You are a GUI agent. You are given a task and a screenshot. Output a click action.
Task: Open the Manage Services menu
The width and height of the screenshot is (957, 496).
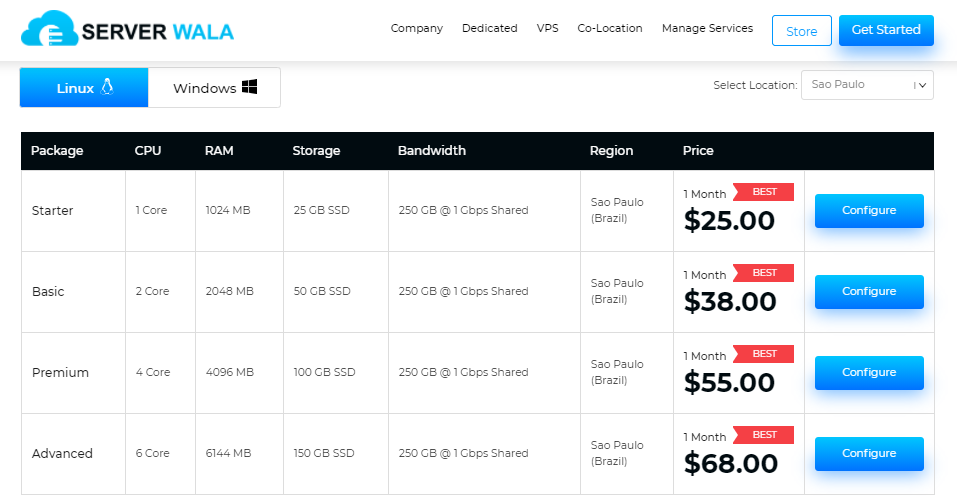tap(707, 29)
